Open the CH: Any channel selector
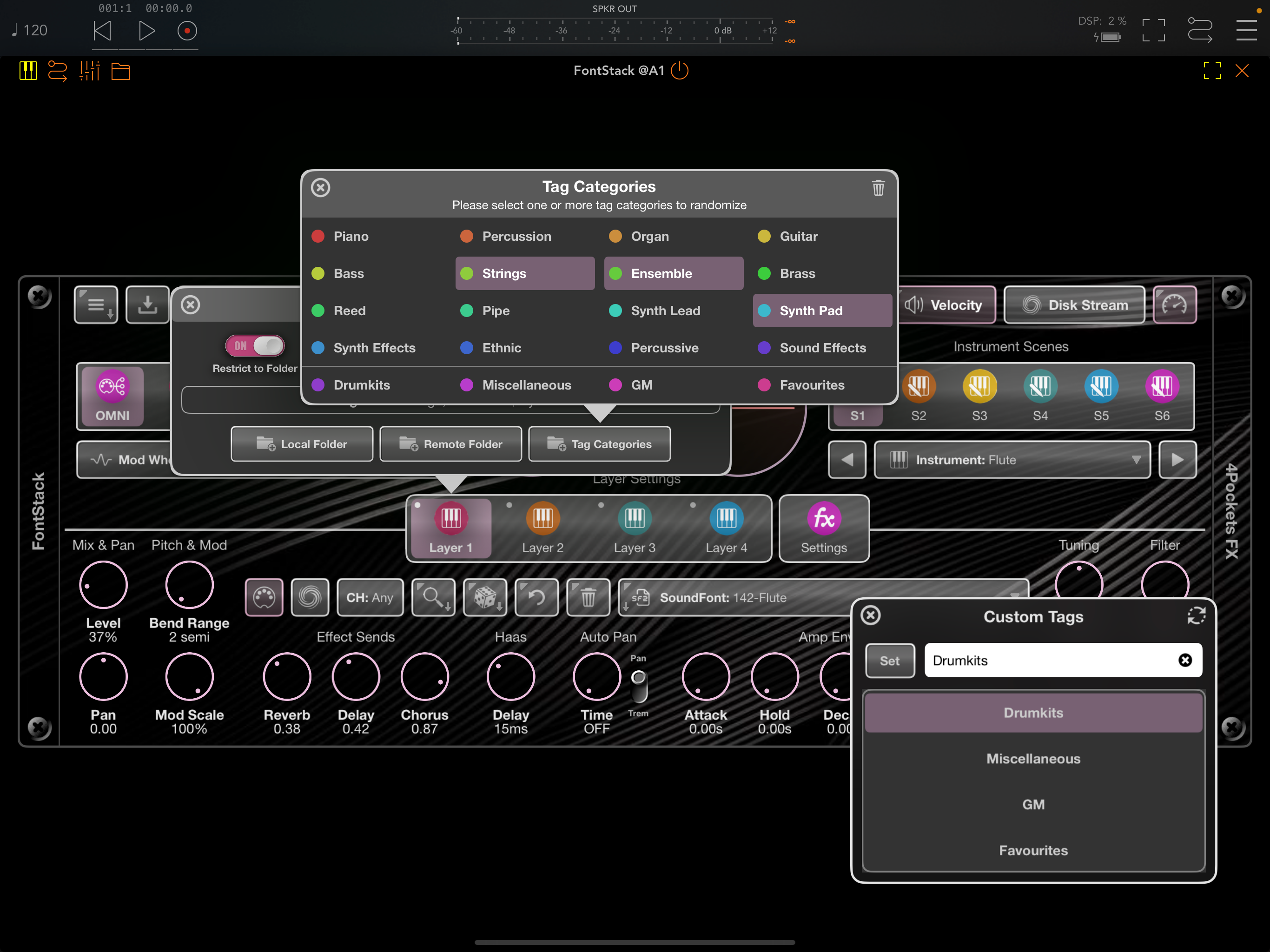 pos(370,597)
